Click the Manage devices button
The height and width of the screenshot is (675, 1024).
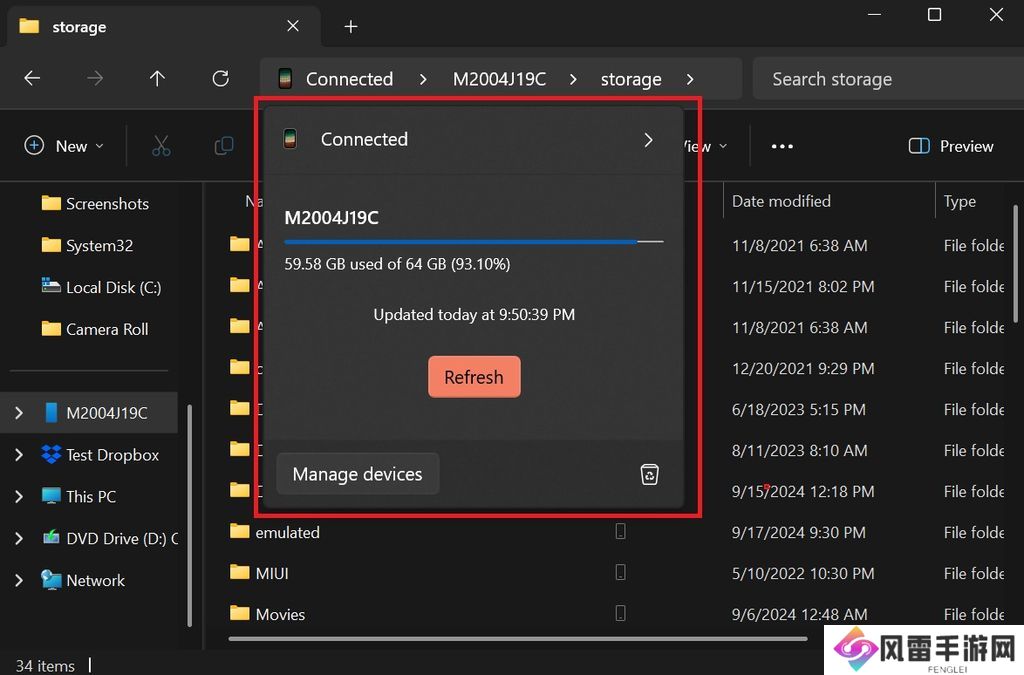357,474
